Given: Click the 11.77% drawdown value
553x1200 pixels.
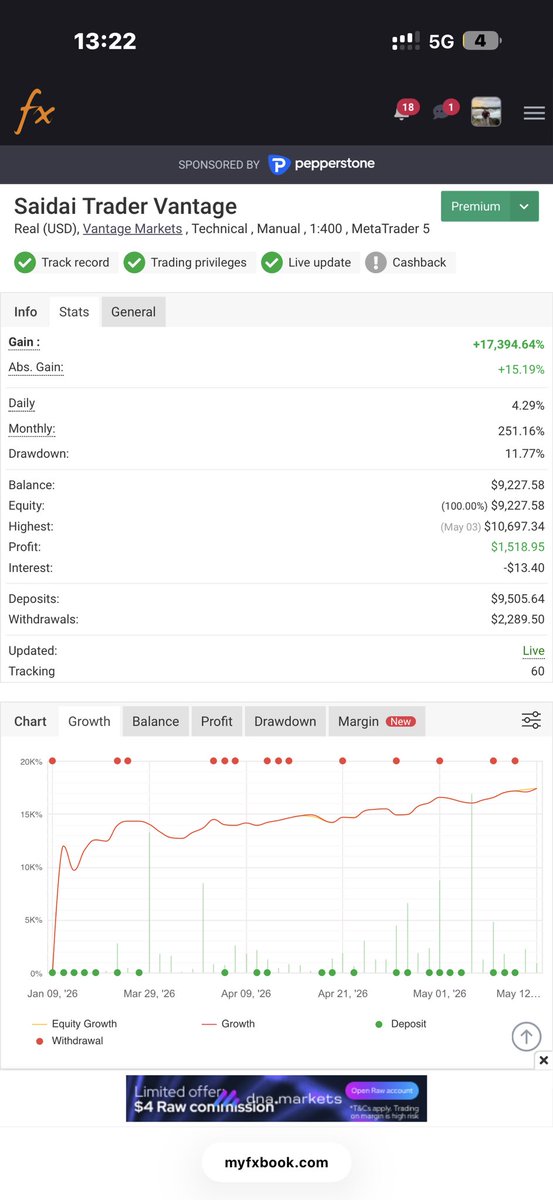Looking at the screenshot, I should click(x=524, y=454).
